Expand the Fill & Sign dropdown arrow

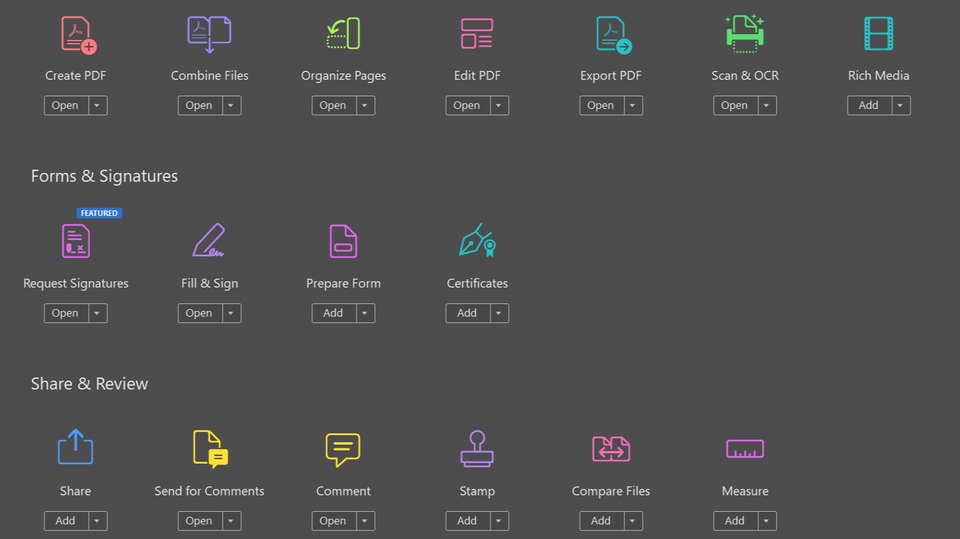[x=231, y=313]
